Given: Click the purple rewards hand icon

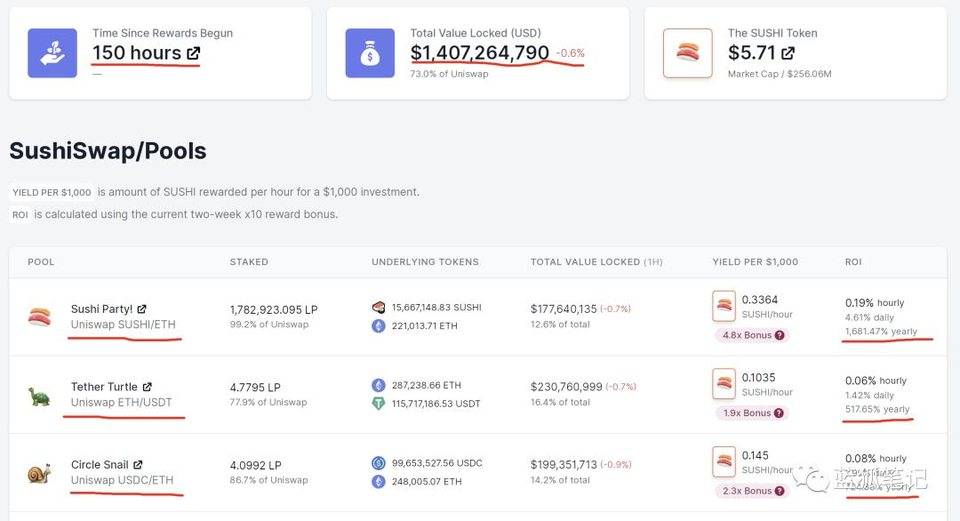Looking at the screenshot, I should (x=52, y=53).
